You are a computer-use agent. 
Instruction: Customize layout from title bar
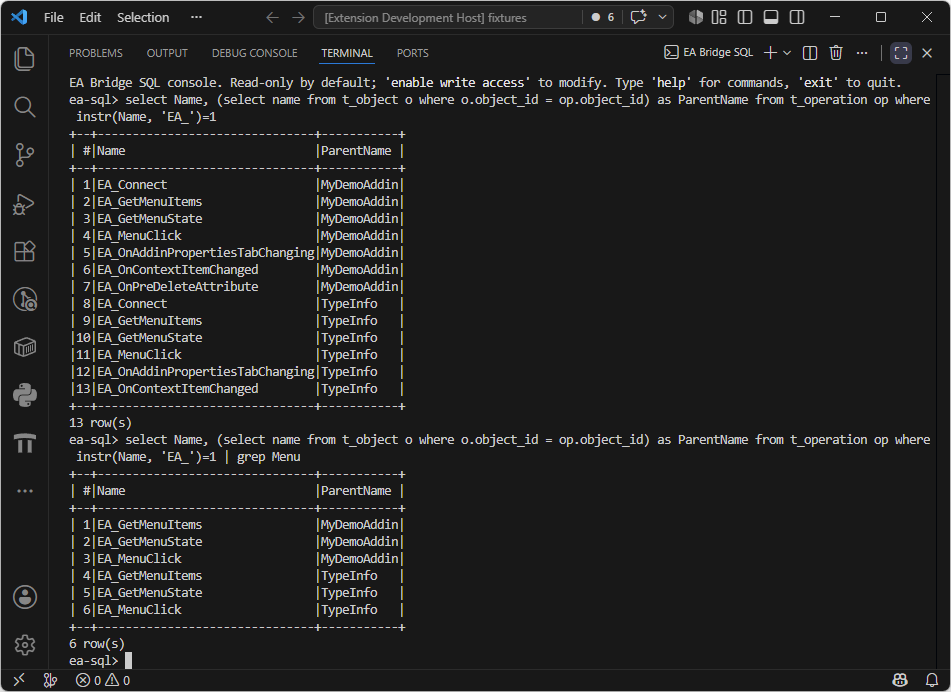[719, 18]
